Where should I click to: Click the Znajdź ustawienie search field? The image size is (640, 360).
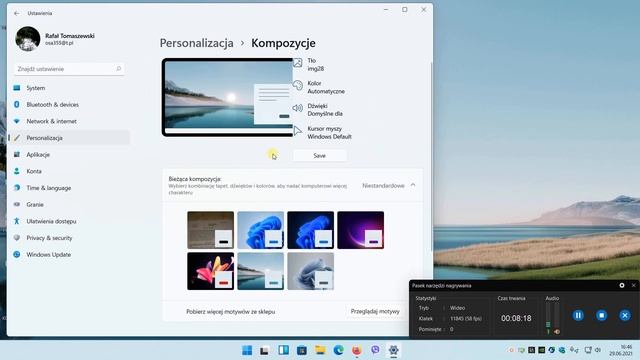tap(69, 69)
